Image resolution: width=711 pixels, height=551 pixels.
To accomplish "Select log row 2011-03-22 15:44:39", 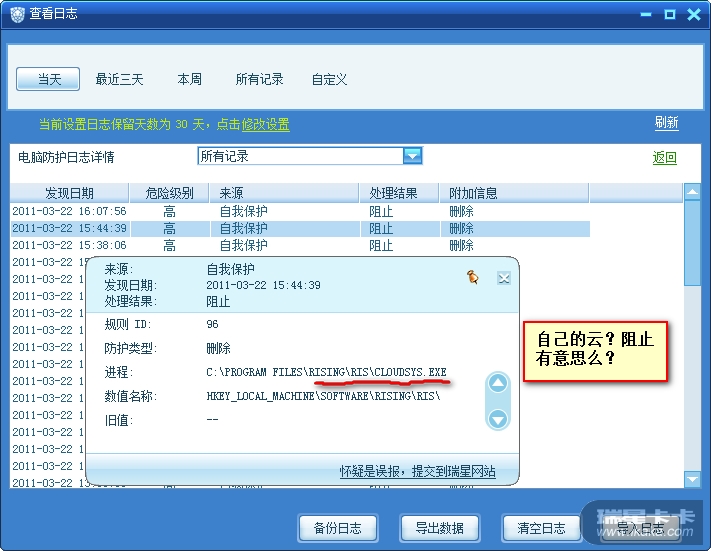I will (x=300, y=229).
